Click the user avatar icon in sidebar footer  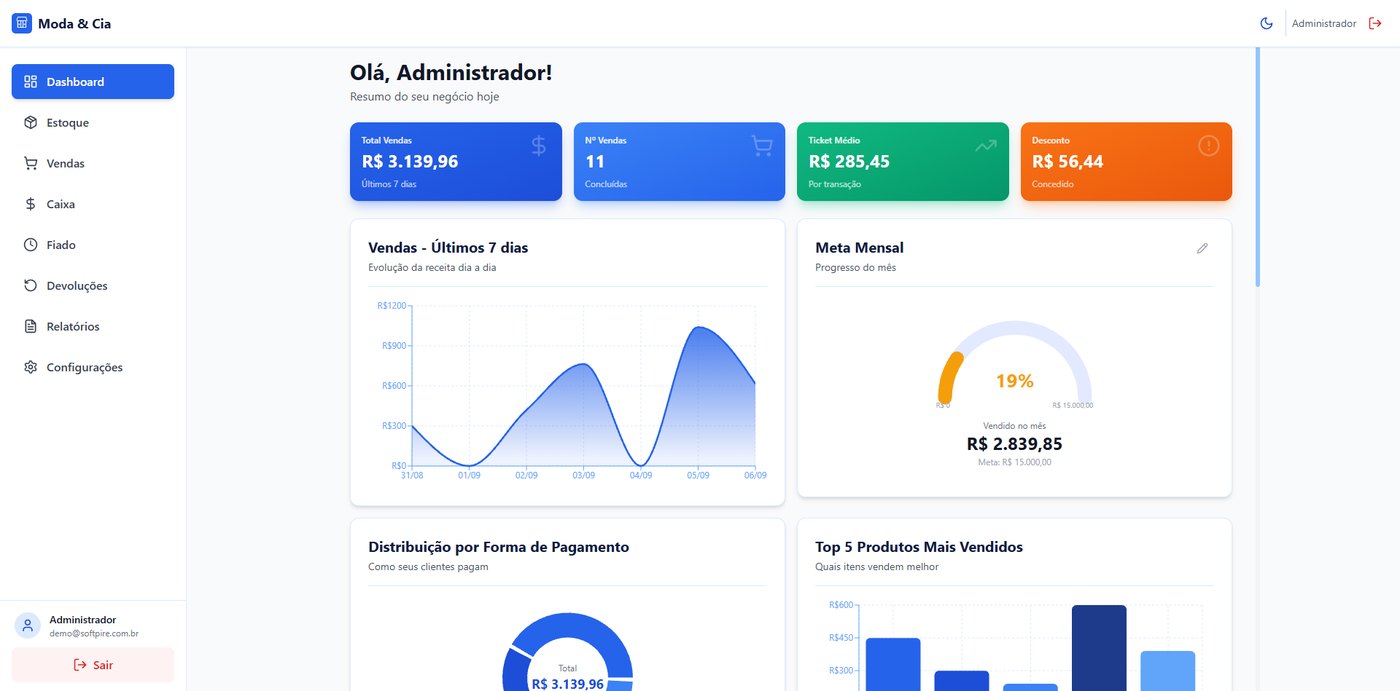click(28, 626)
